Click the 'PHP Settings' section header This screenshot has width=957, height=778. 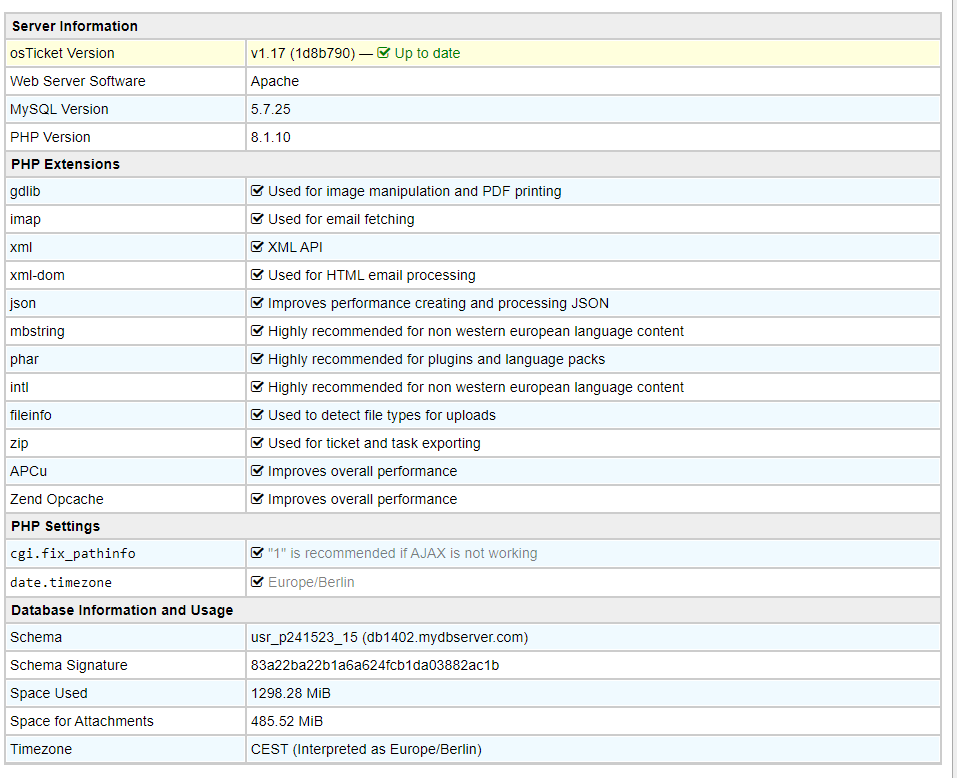click(56, 526)
